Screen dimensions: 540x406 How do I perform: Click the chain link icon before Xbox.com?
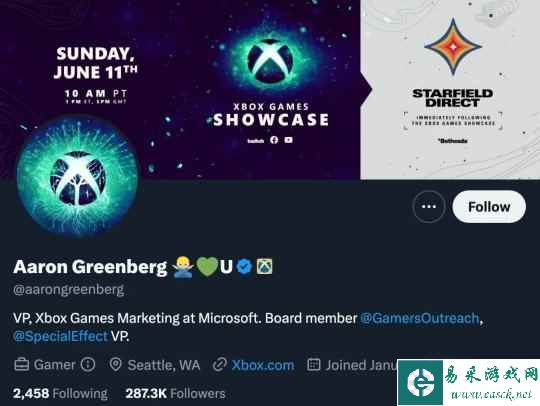(x=220, y=365)
